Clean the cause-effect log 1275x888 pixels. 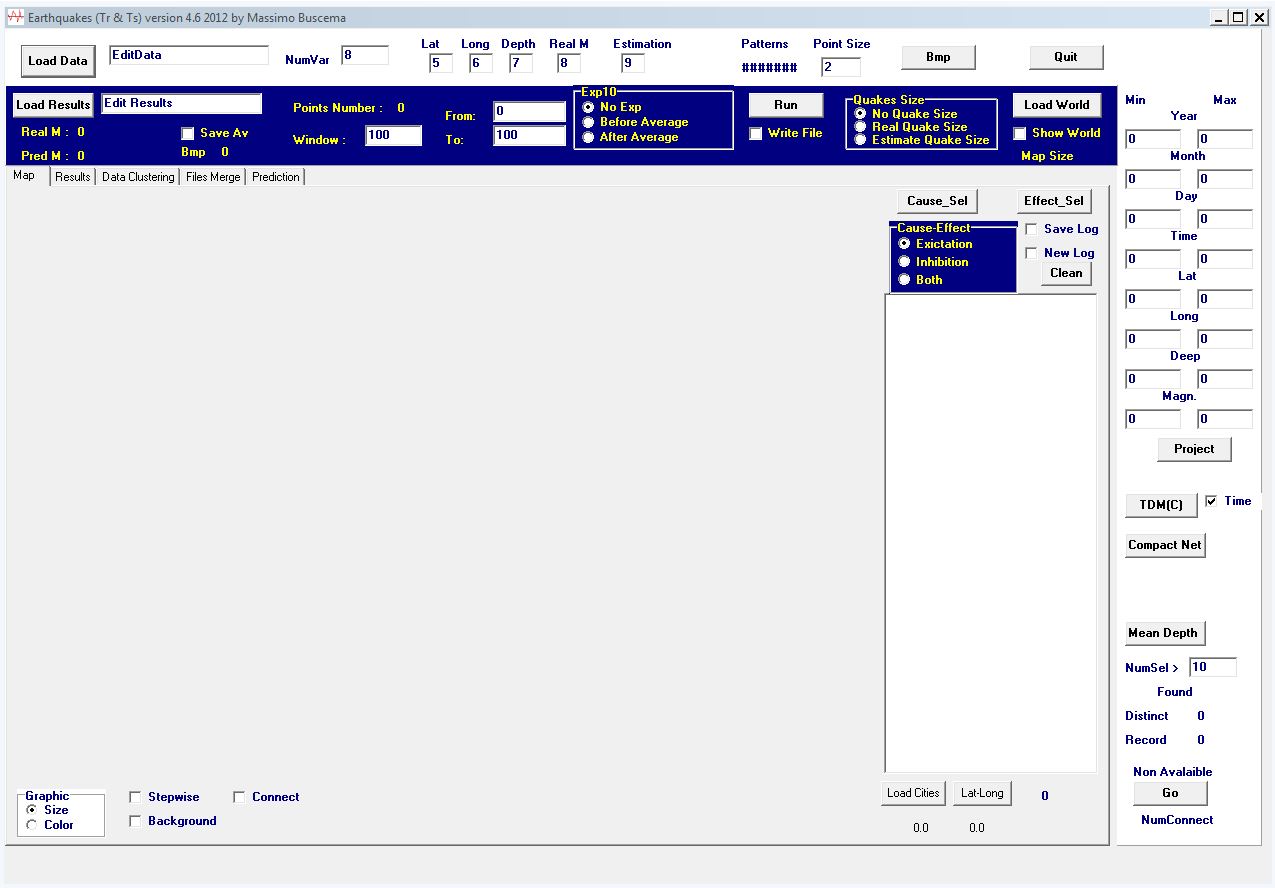1066,273
